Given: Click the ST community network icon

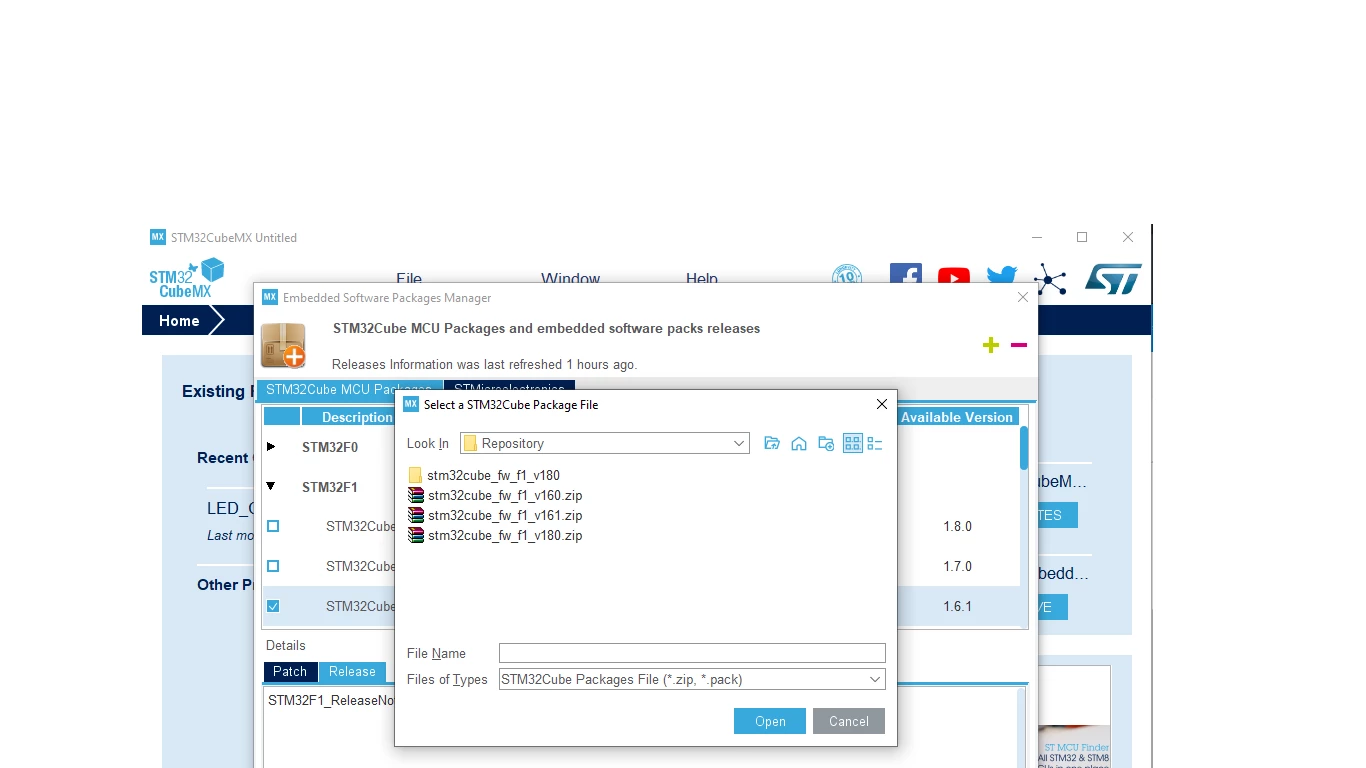Looking at the screenshot, I should click(x=1050, y=279).
